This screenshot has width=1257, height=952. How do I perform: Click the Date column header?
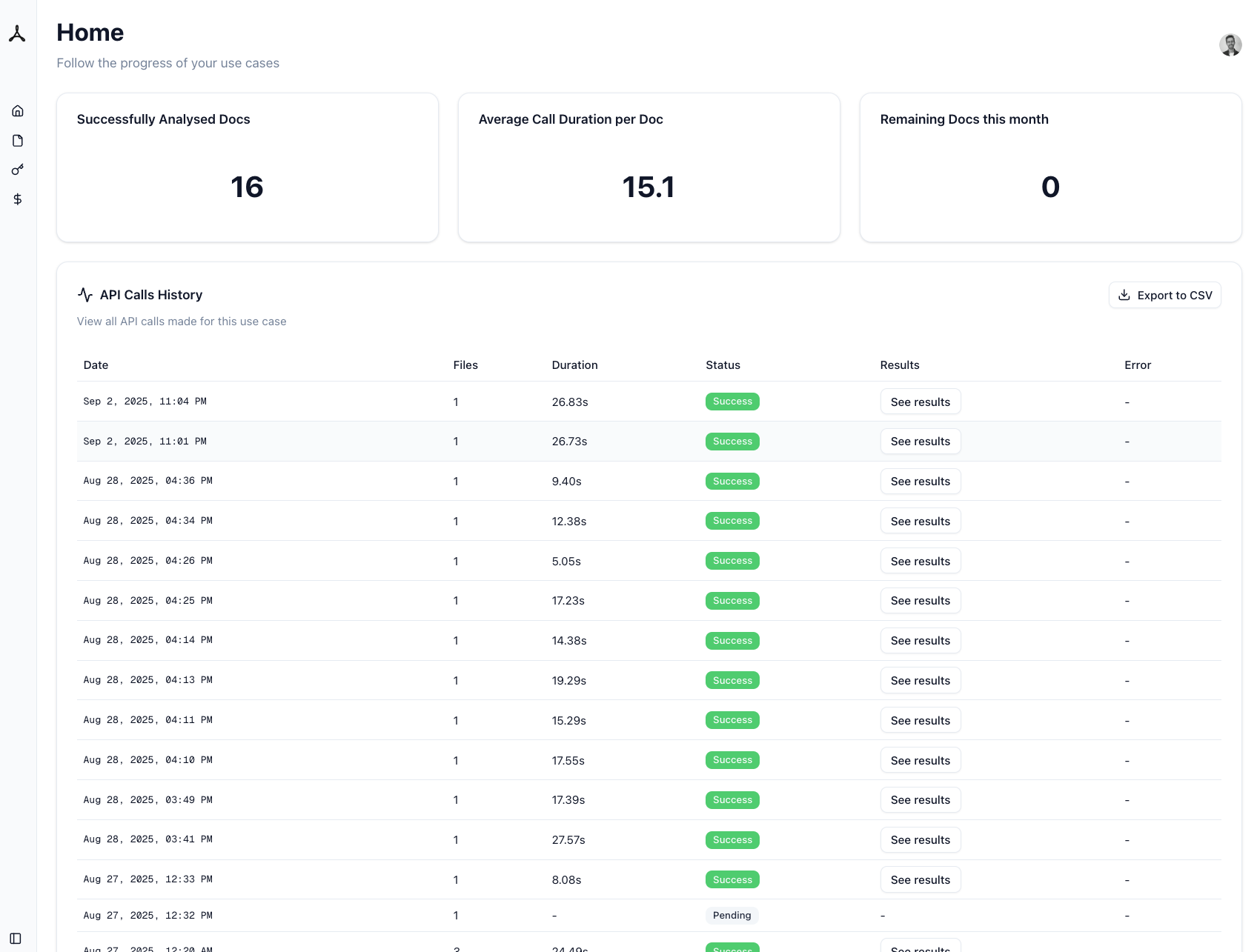coord(96,365)
